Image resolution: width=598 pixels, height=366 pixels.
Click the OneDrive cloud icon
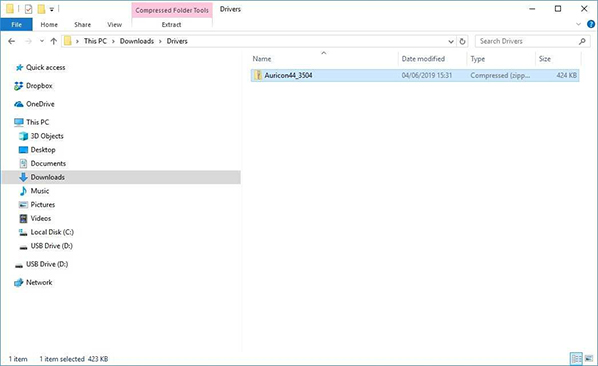(x=18, y=104)
